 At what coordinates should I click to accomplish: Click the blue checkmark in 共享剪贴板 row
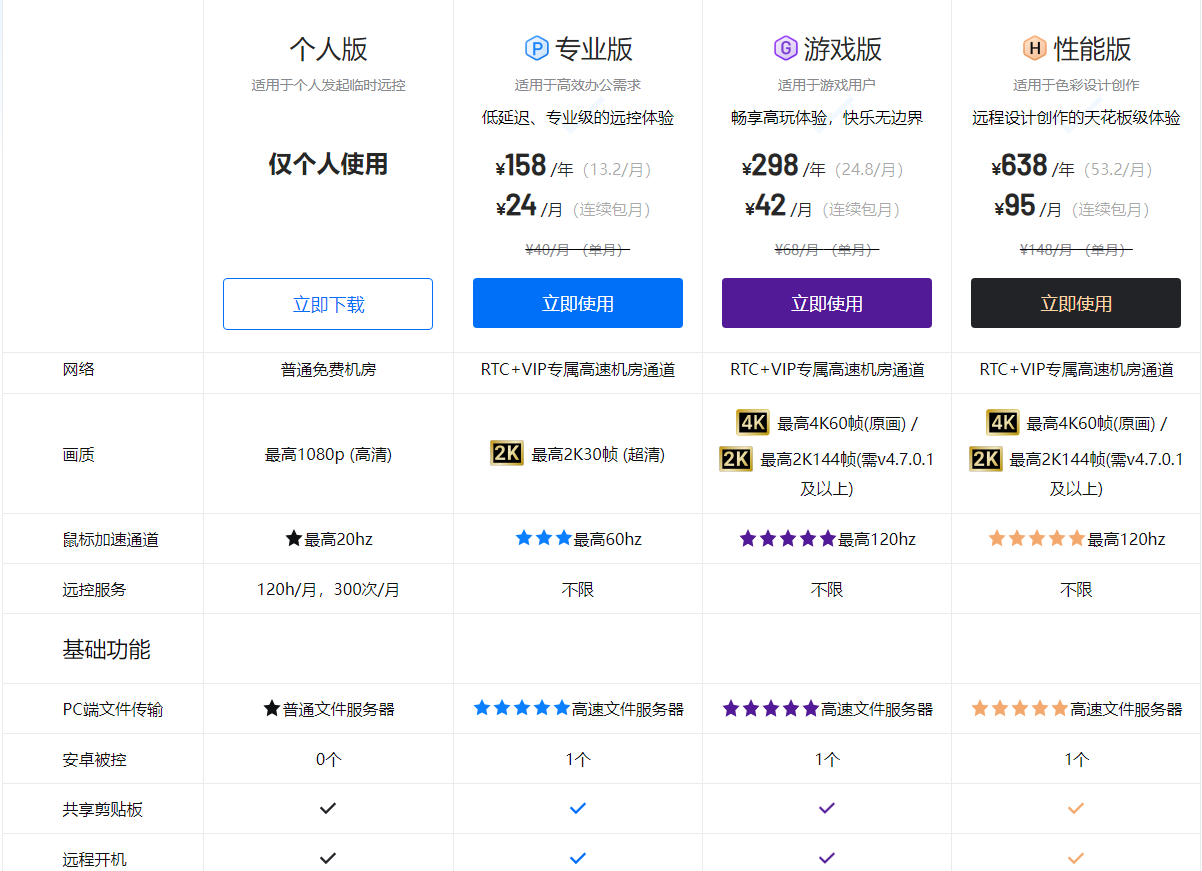point(577,808)
